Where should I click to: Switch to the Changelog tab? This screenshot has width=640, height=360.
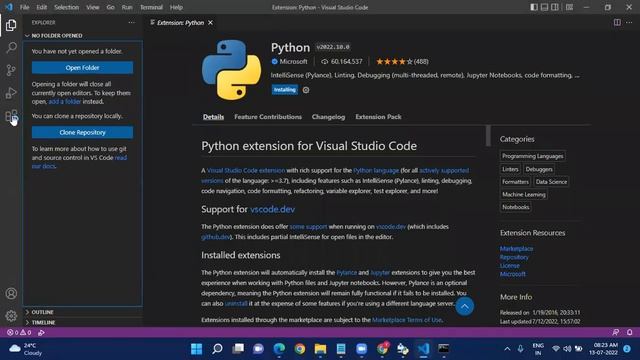(x=328, y=117)
